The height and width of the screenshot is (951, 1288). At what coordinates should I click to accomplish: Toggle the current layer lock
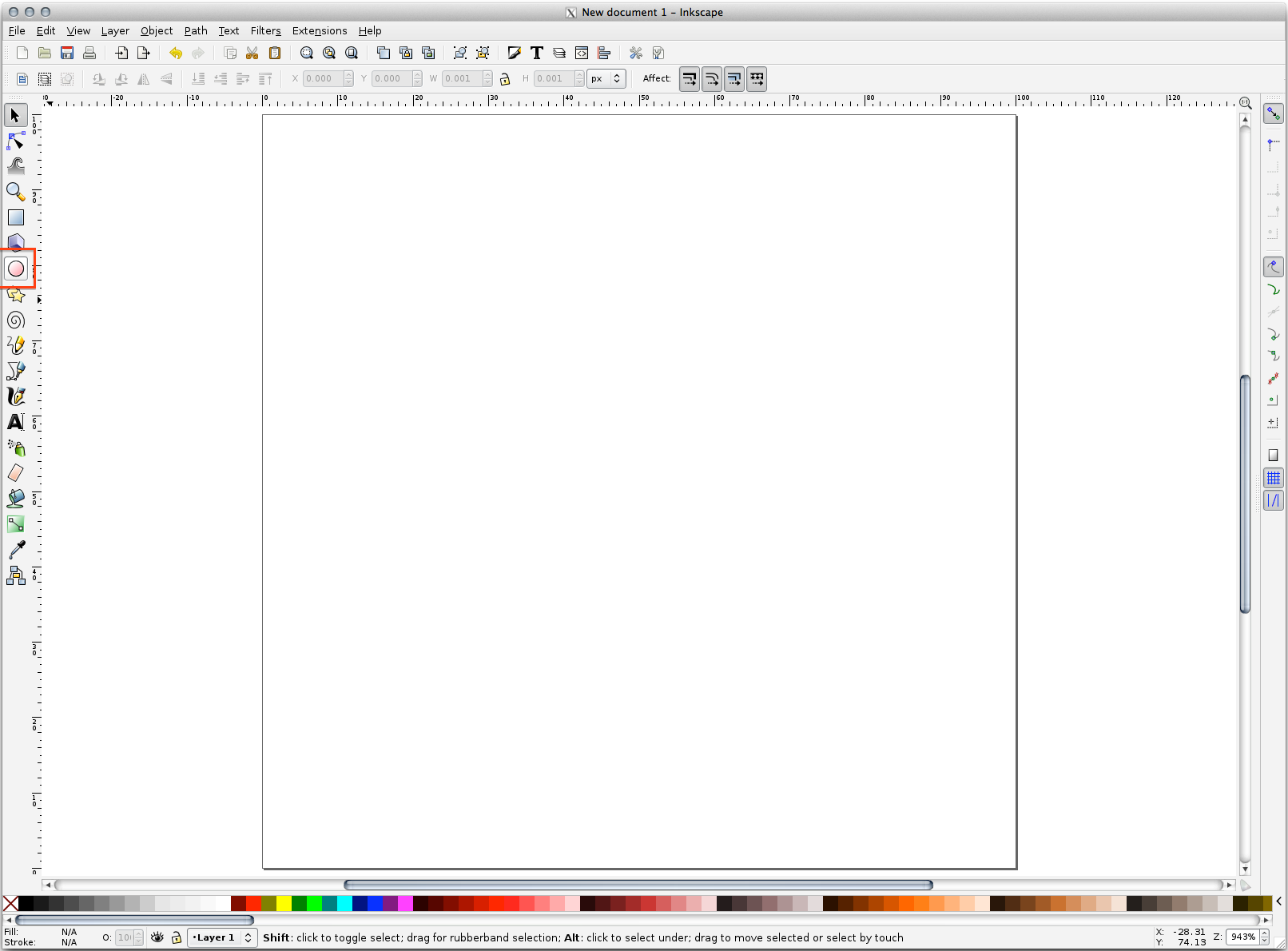[x=177, y=937]
